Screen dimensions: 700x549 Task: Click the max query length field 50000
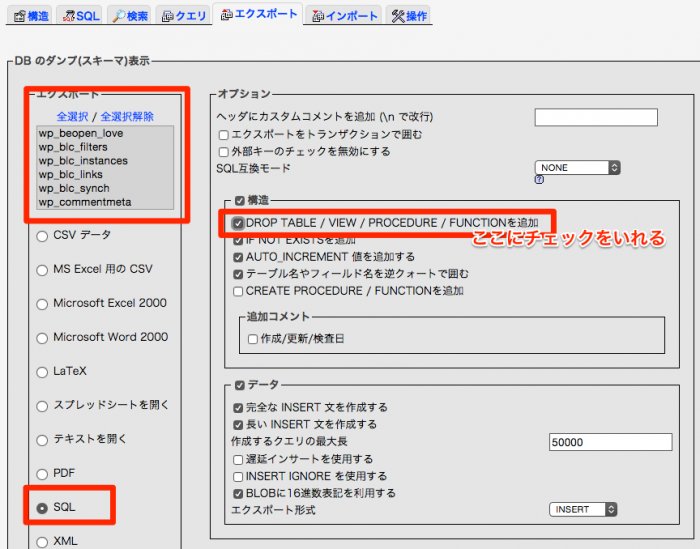[610, 441]
